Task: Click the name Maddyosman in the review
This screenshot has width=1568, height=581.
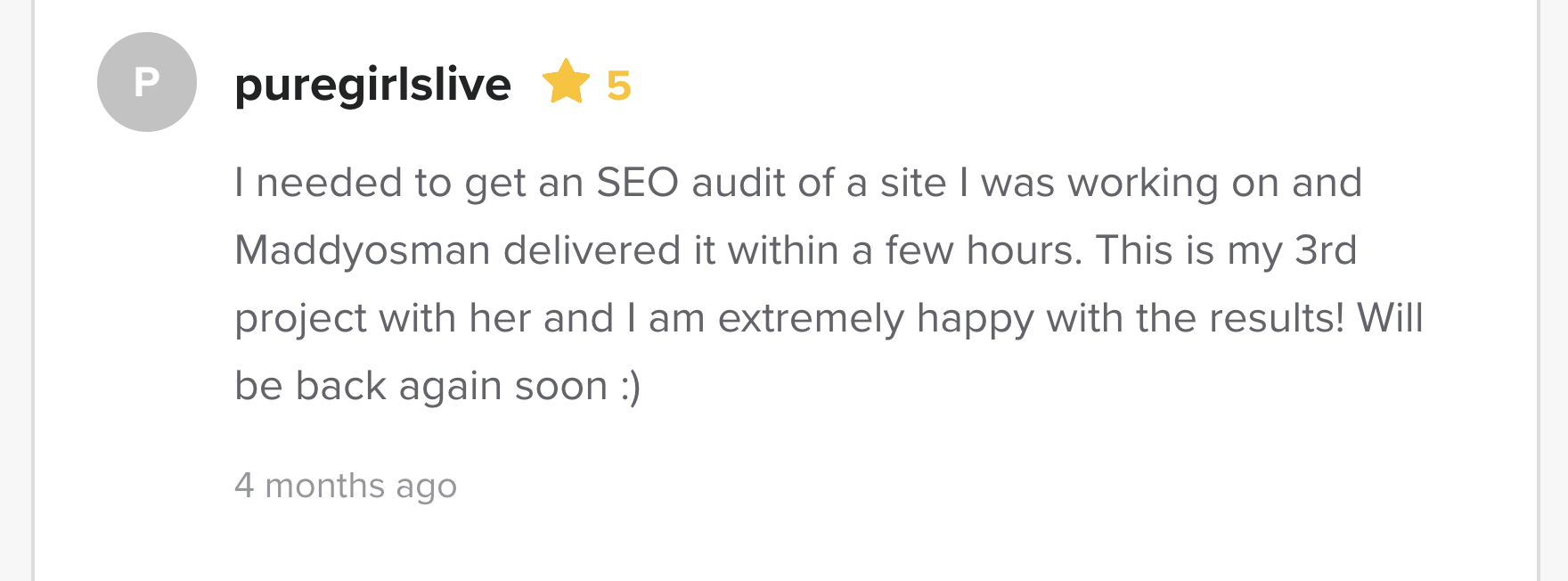Action: pyautogui.click(x=363, y=250)
